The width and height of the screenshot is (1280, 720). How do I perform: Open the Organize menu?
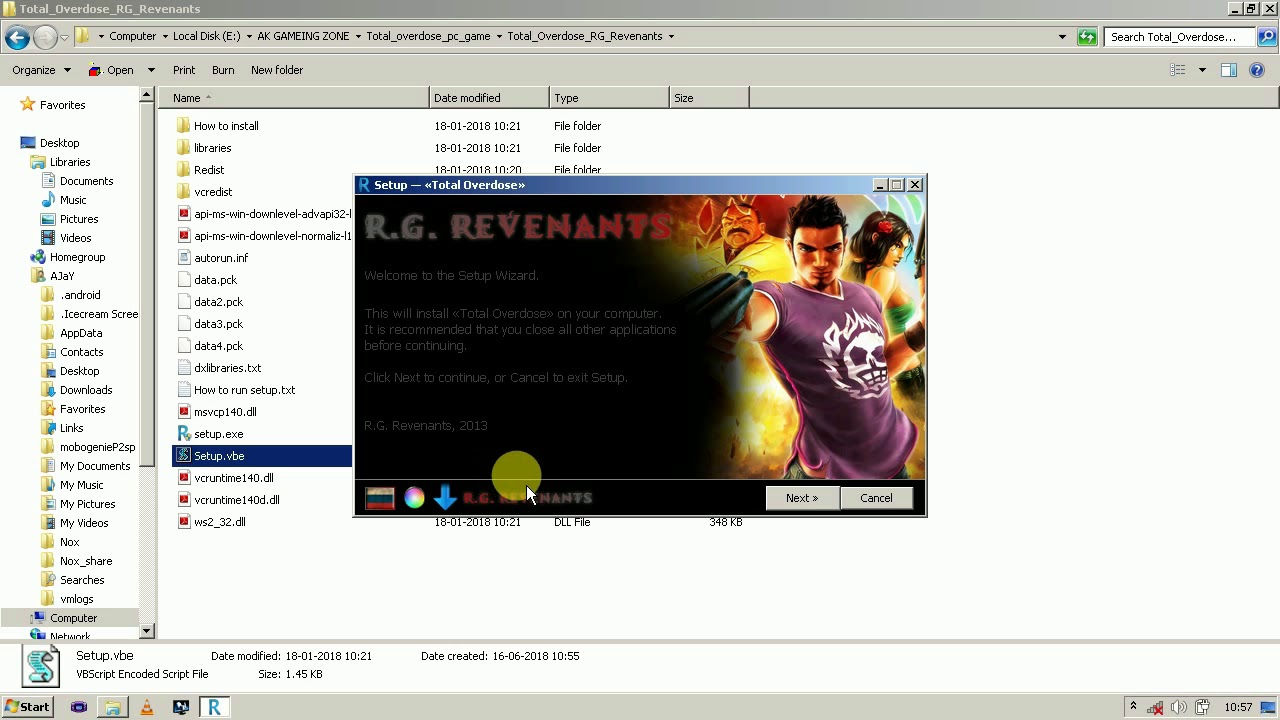pyautogui.click(x=41, y=70)
